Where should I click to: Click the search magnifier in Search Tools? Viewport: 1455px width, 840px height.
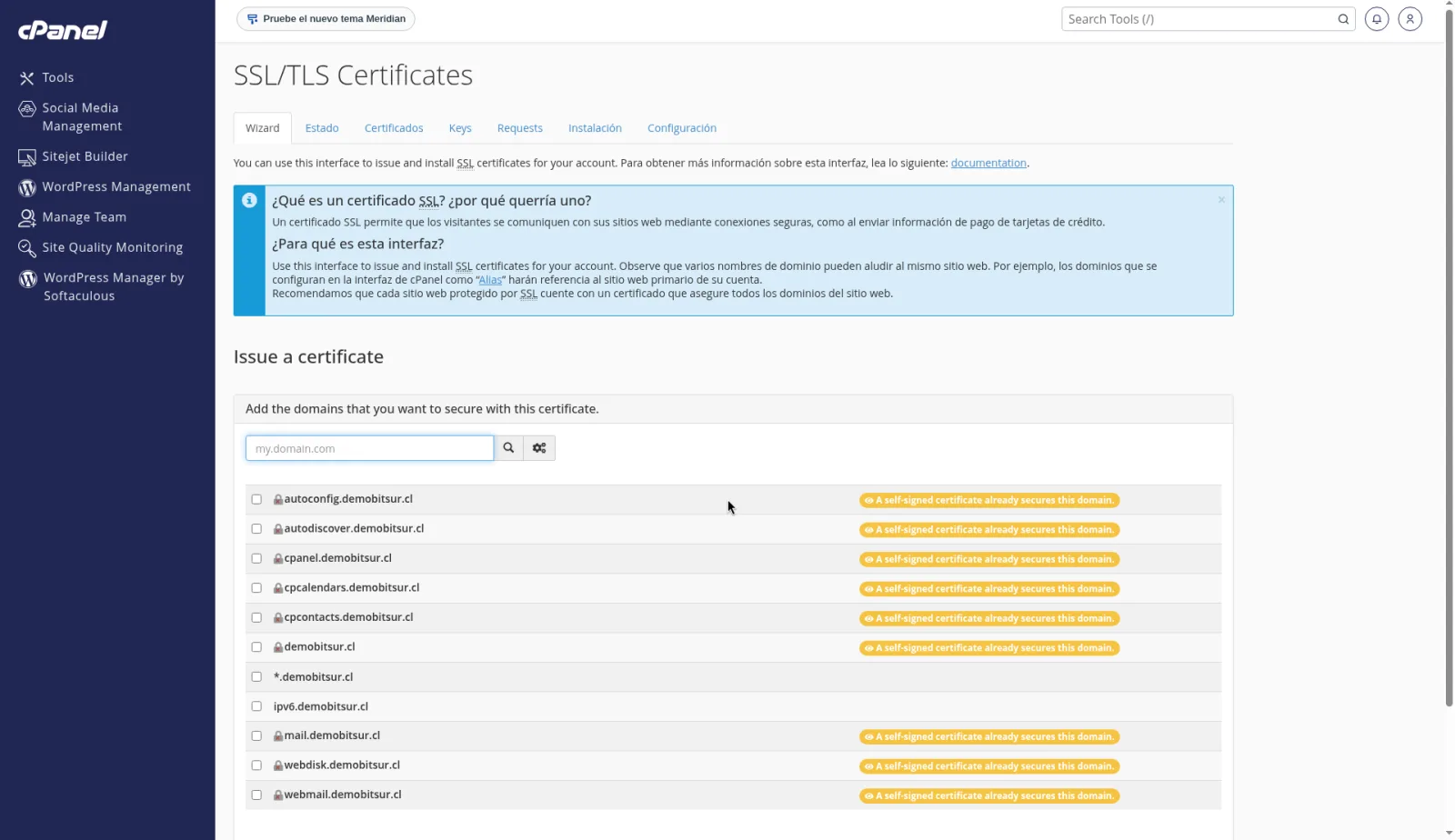coord(1343,19)
